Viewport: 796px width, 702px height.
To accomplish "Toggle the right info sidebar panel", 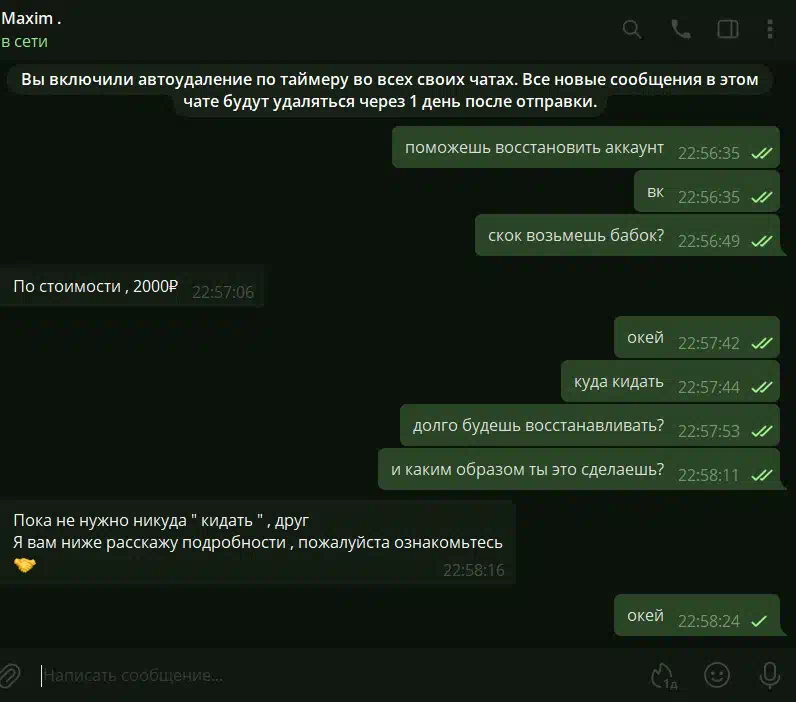I will point(727,29).
